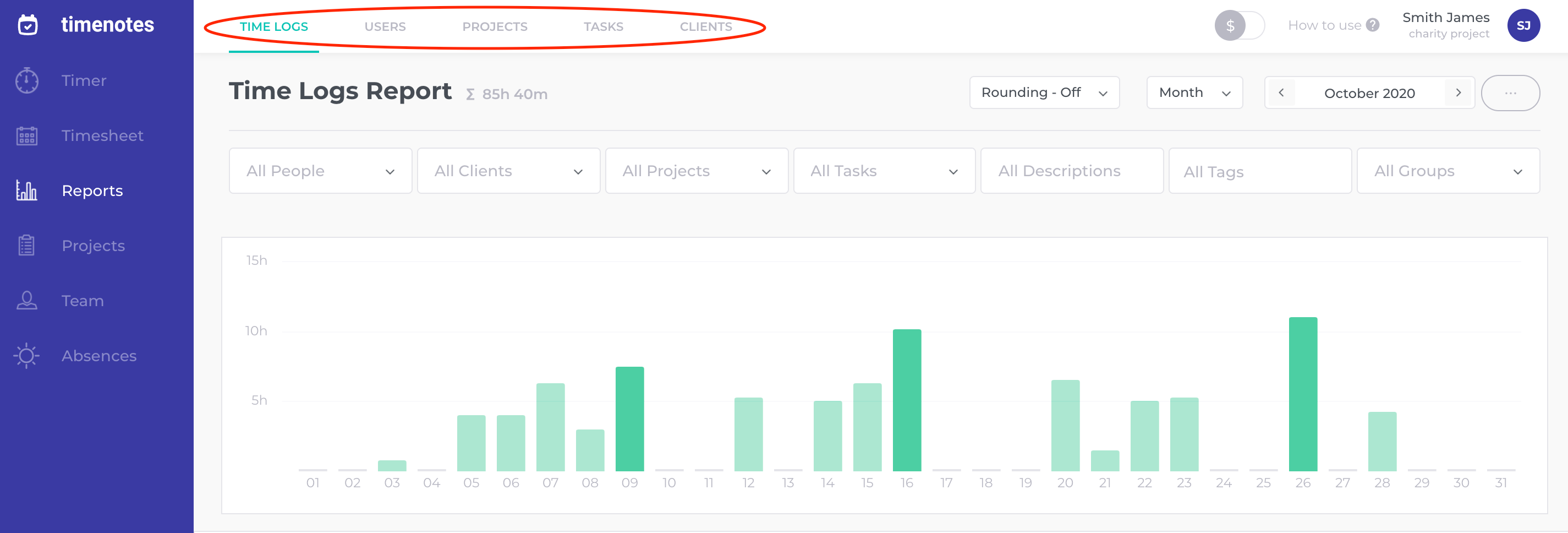Open the Timer stopwatch icon
The image size is (1568, 533).
point(27,80)
